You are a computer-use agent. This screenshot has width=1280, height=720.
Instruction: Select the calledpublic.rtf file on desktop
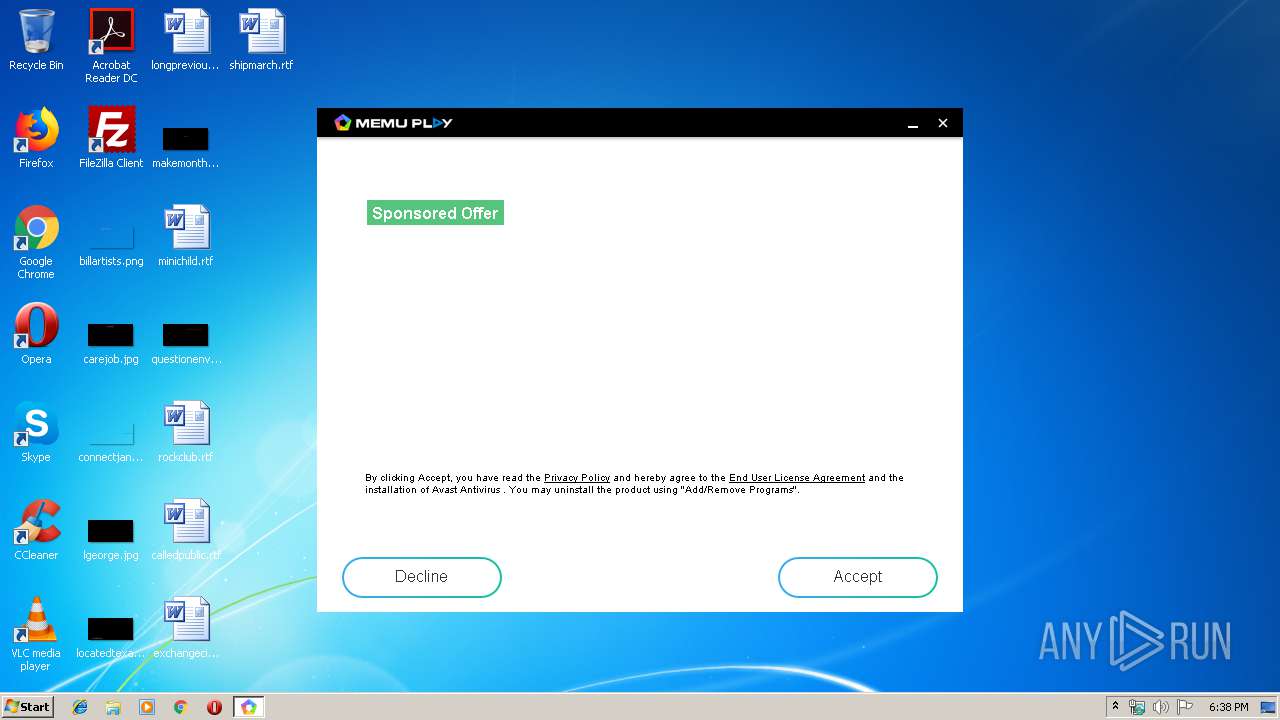click(x=186, y=530)
